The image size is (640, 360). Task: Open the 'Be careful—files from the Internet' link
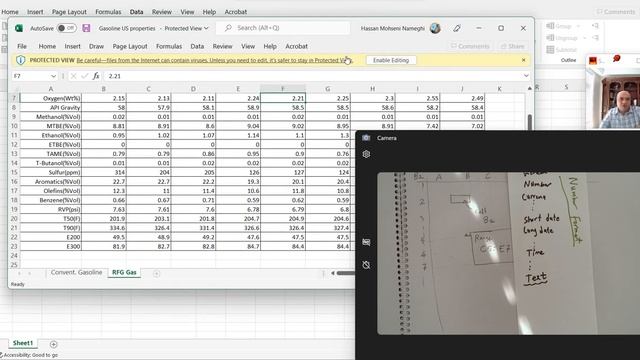tap(215, 60)
